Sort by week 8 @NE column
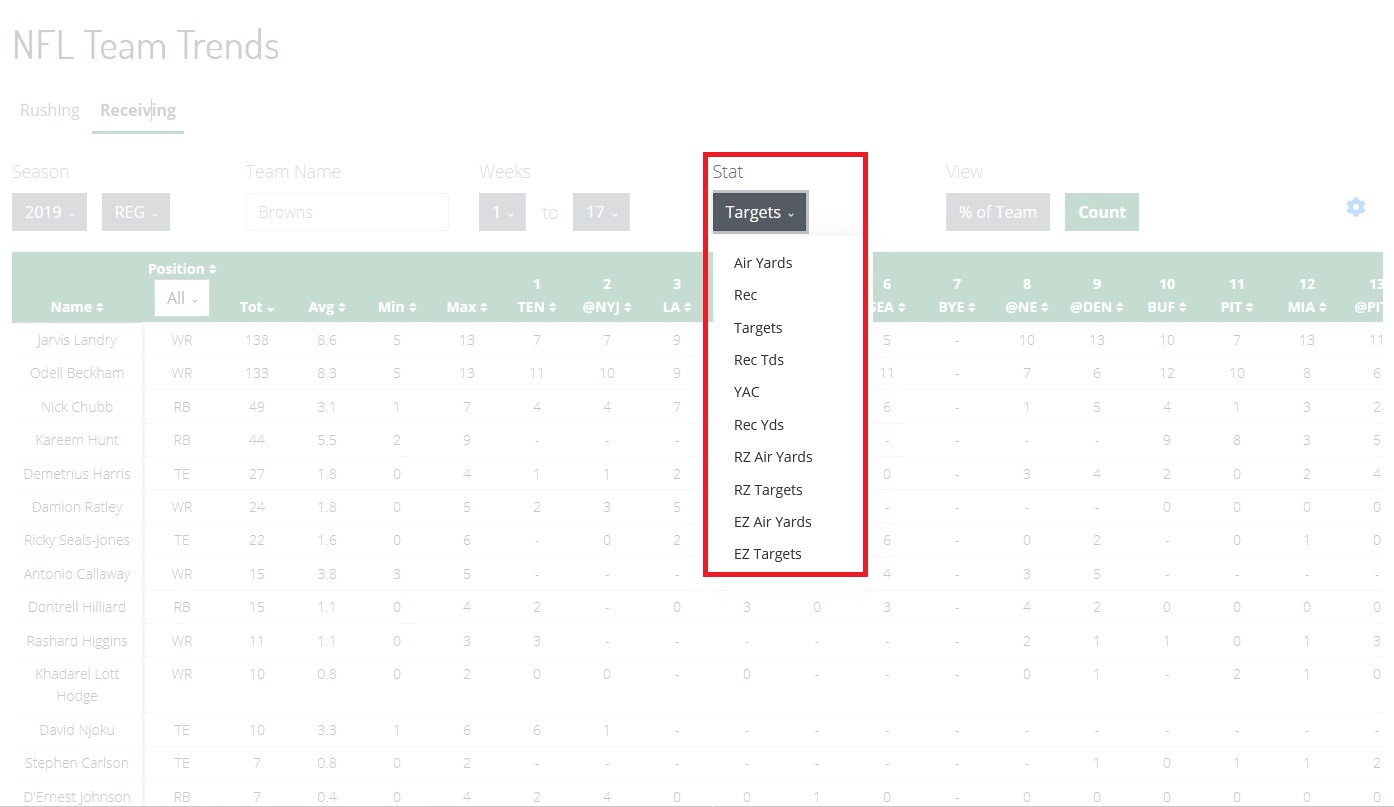1394x807 pixels. [1027, 307]
